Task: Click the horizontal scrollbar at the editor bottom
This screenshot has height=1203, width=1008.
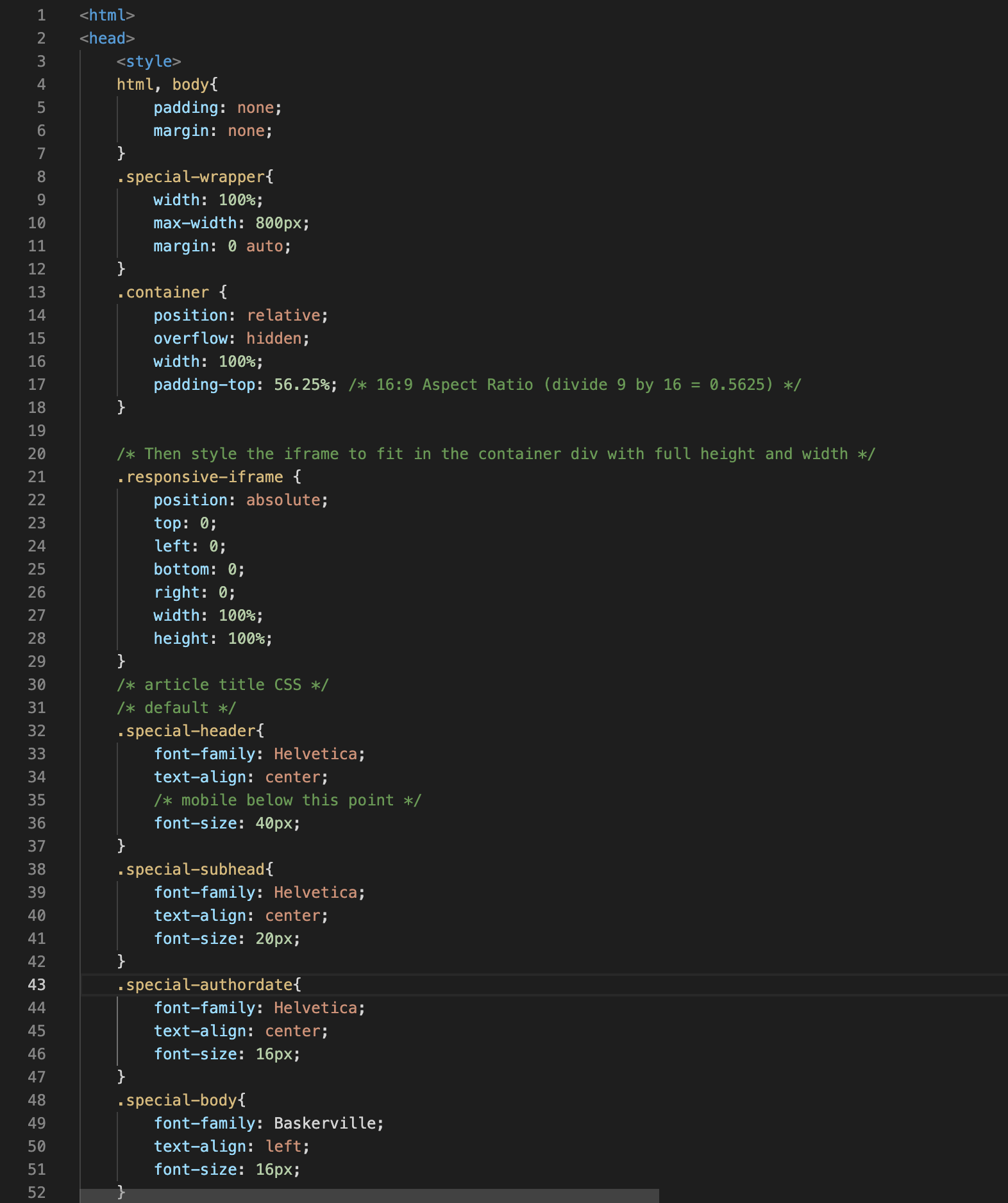Action: point(369,1196)
